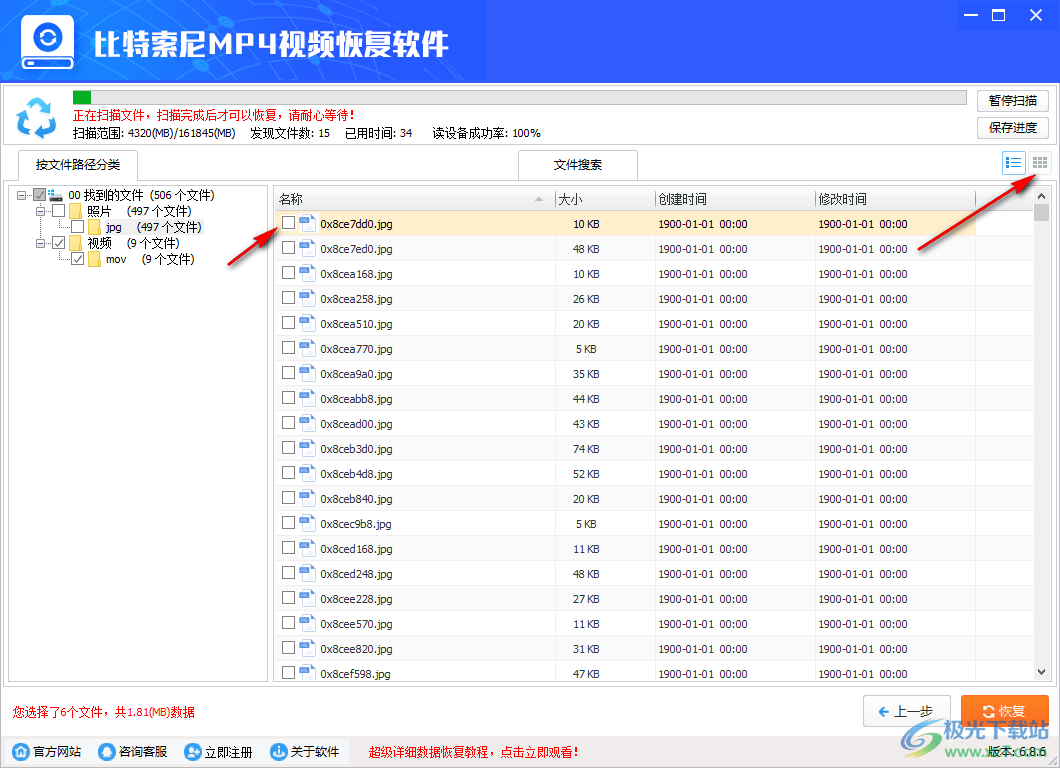Viewport: 1060px width, 768px height.
Task: Open the 文件搜索 tab
Action: (x=577, y=165)
